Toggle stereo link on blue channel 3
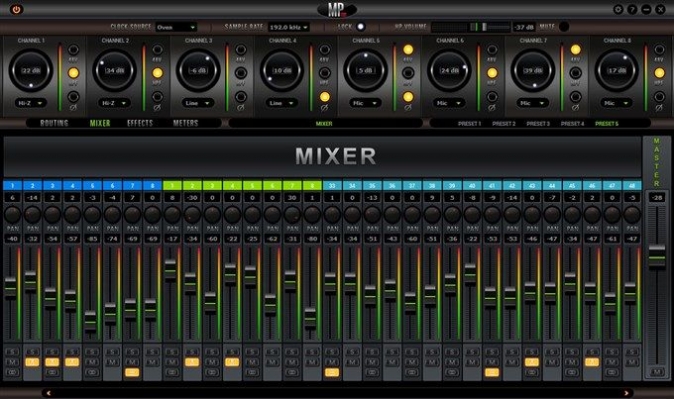This screenshot has height=399, width=674. pos(52,372)
